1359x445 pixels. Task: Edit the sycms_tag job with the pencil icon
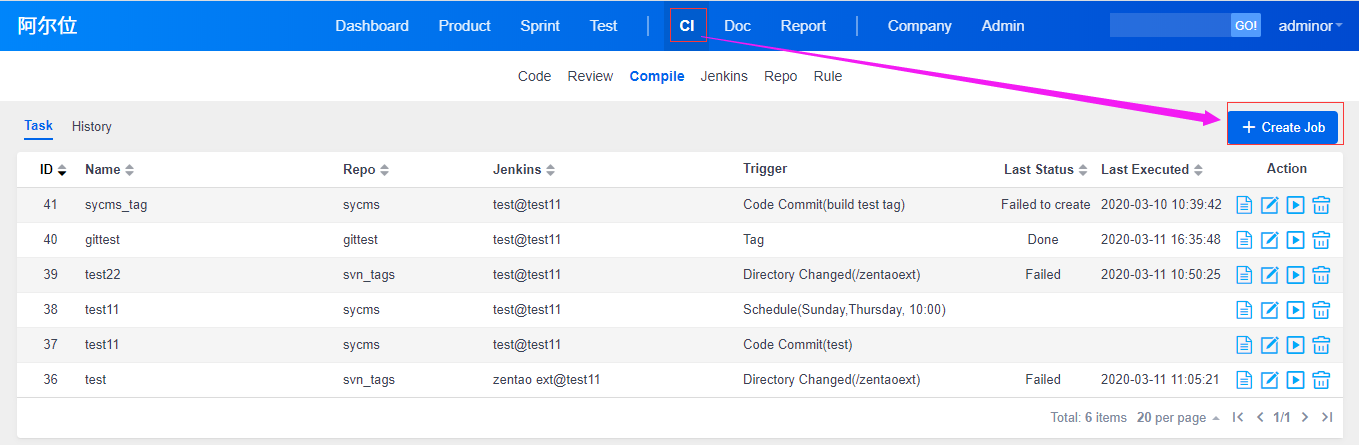point(1269,205)
